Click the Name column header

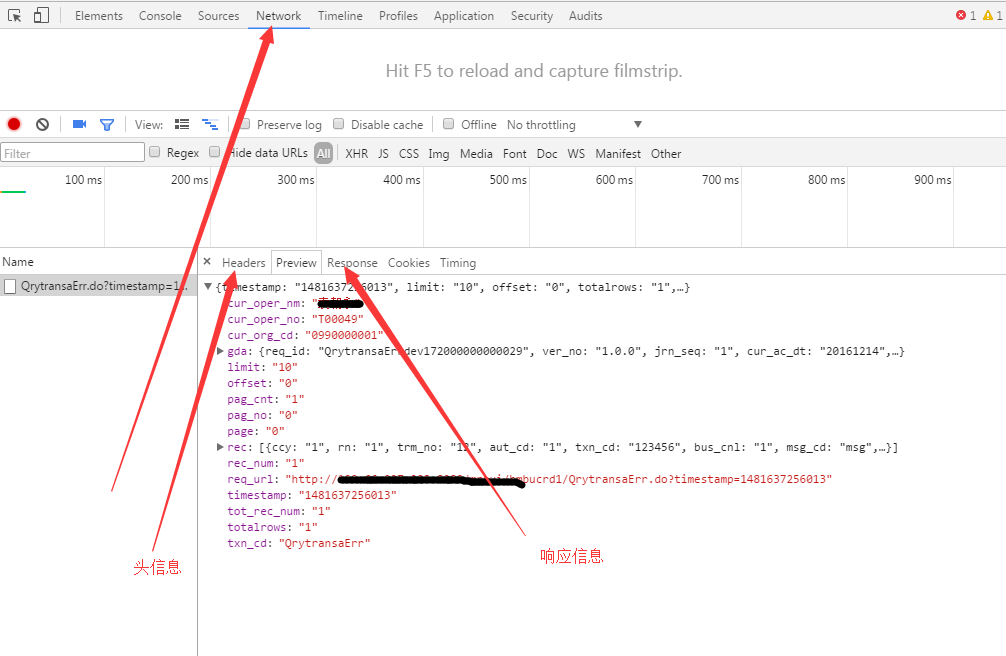18,262
